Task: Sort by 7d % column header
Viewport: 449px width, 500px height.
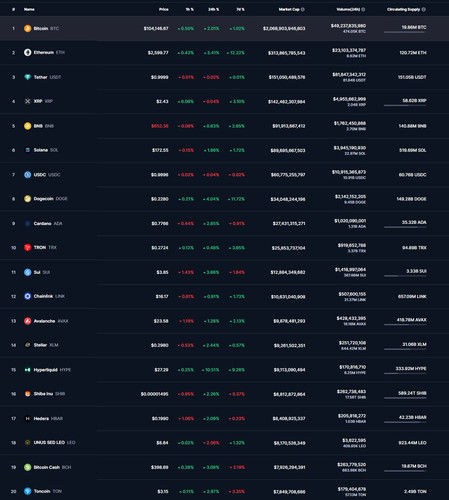Action: (240, 9)
